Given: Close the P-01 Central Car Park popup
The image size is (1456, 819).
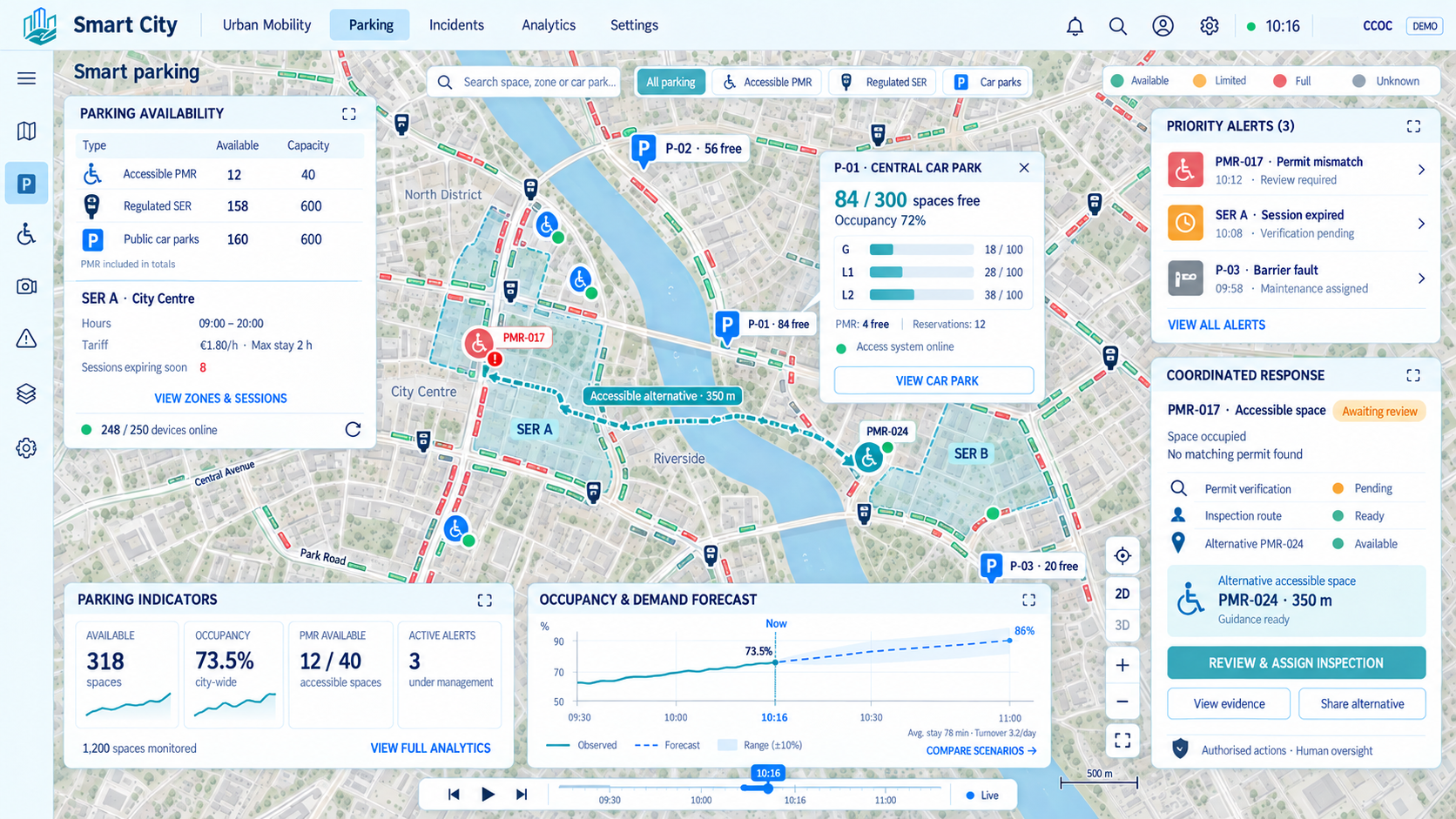Looking at the screenshot, I should [1024, 168].
